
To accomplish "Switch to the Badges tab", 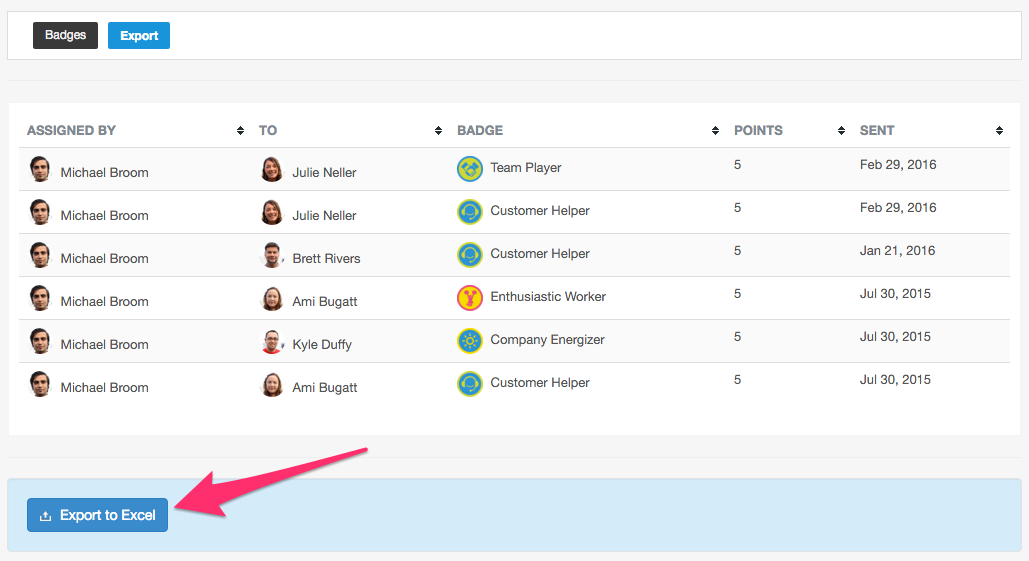I will click(65, 35).
